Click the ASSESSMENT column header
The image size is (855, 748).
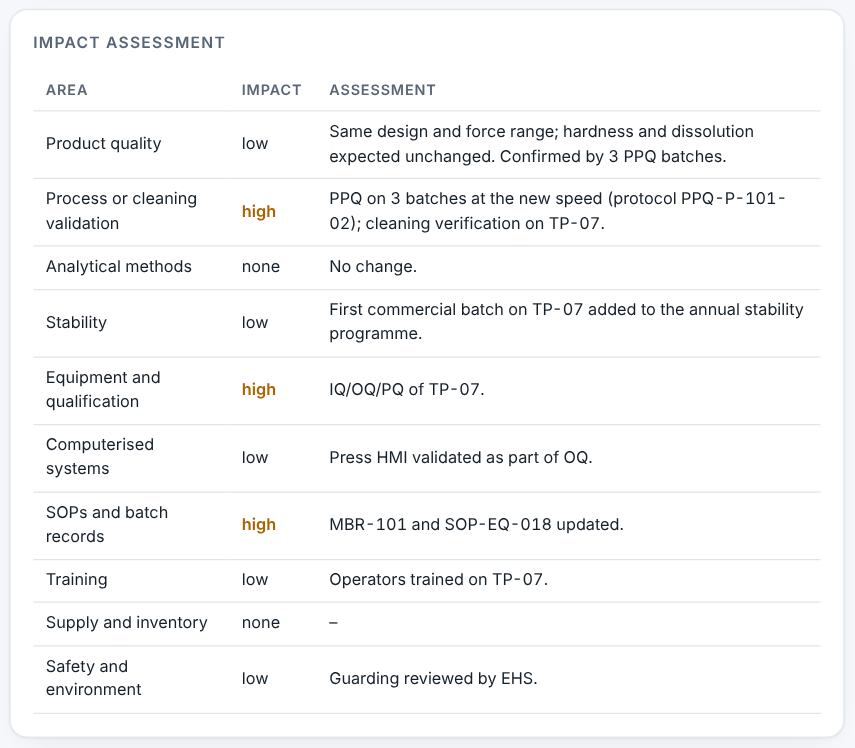click(x=382, y=90)
